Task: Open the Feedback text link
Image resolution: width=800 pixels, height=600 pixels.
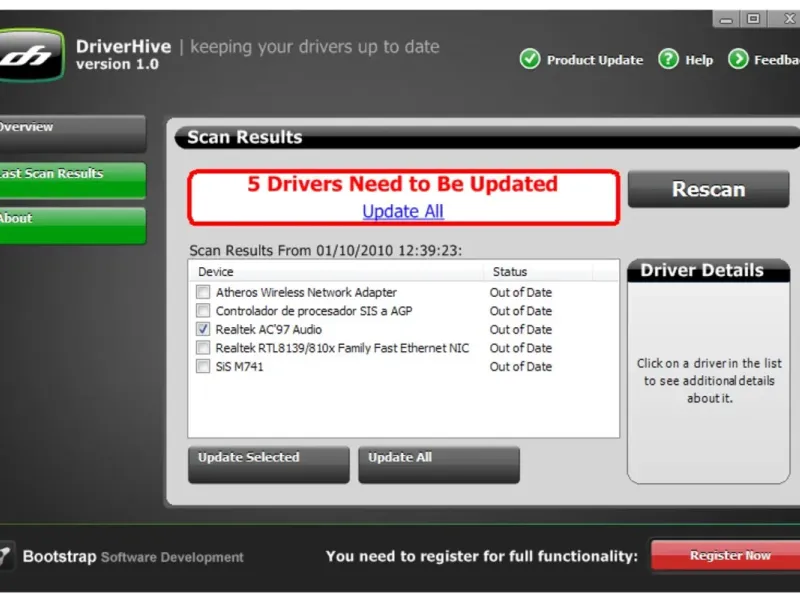Action: 777,60
